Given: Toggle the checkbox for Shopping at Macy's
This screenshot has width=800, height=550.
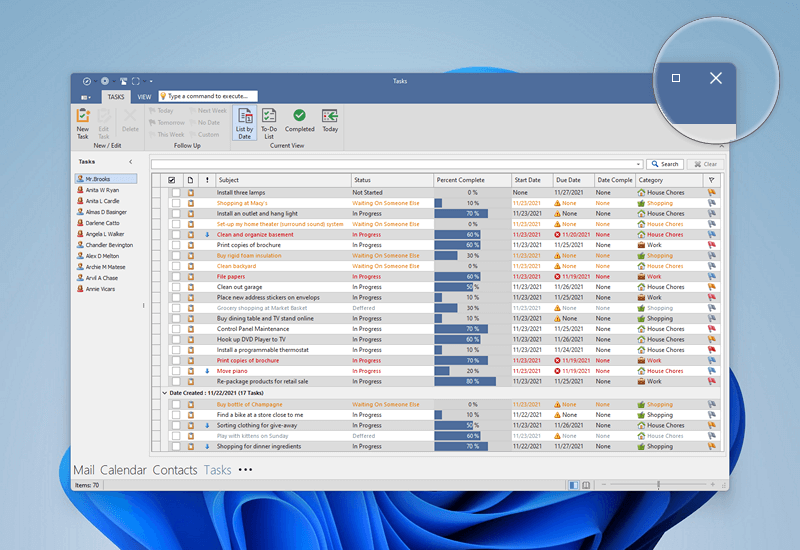Looking at the screenshot, I should (x=175, y=203).
